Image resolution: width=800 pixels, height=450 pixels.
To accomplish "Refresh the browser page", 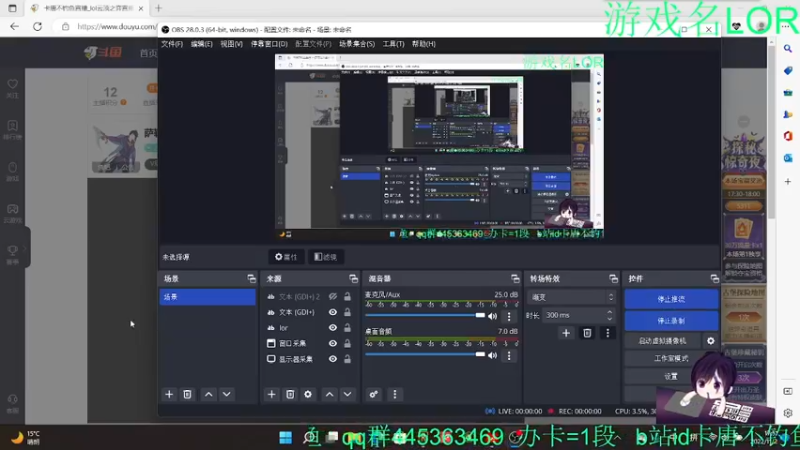I will [x=37, y=27].
